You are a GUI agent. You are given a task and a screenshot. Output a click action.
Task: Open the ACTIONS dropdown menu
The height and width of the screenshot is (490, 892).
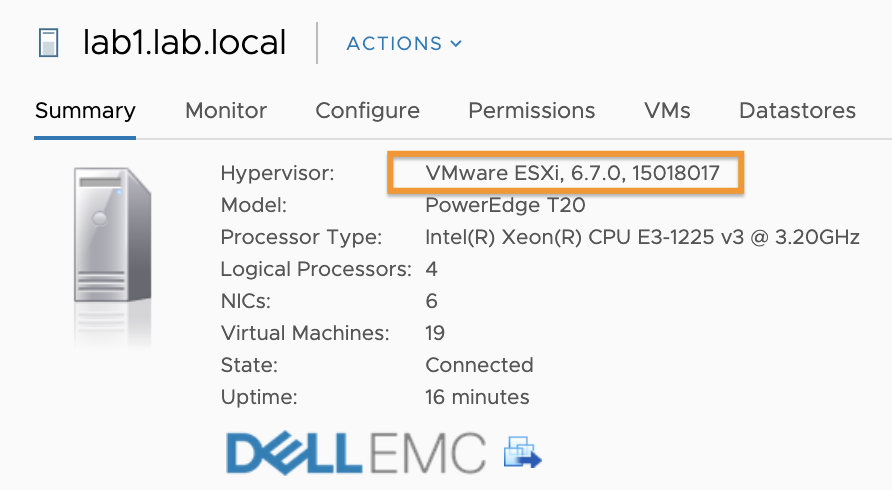tap(404, 43)
